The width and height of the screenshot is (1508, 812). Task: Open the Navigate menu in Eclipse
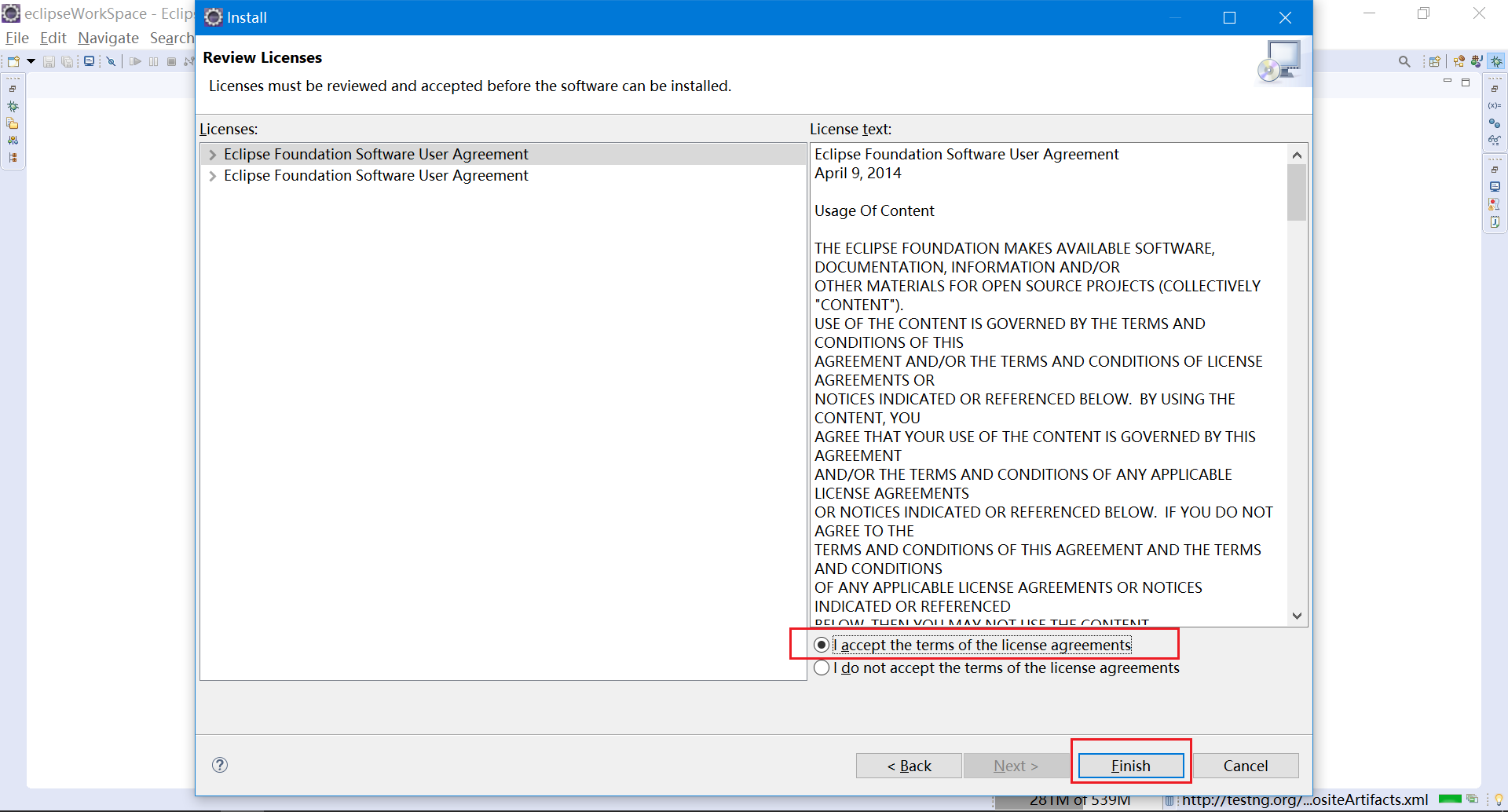[x=108, y=38]
